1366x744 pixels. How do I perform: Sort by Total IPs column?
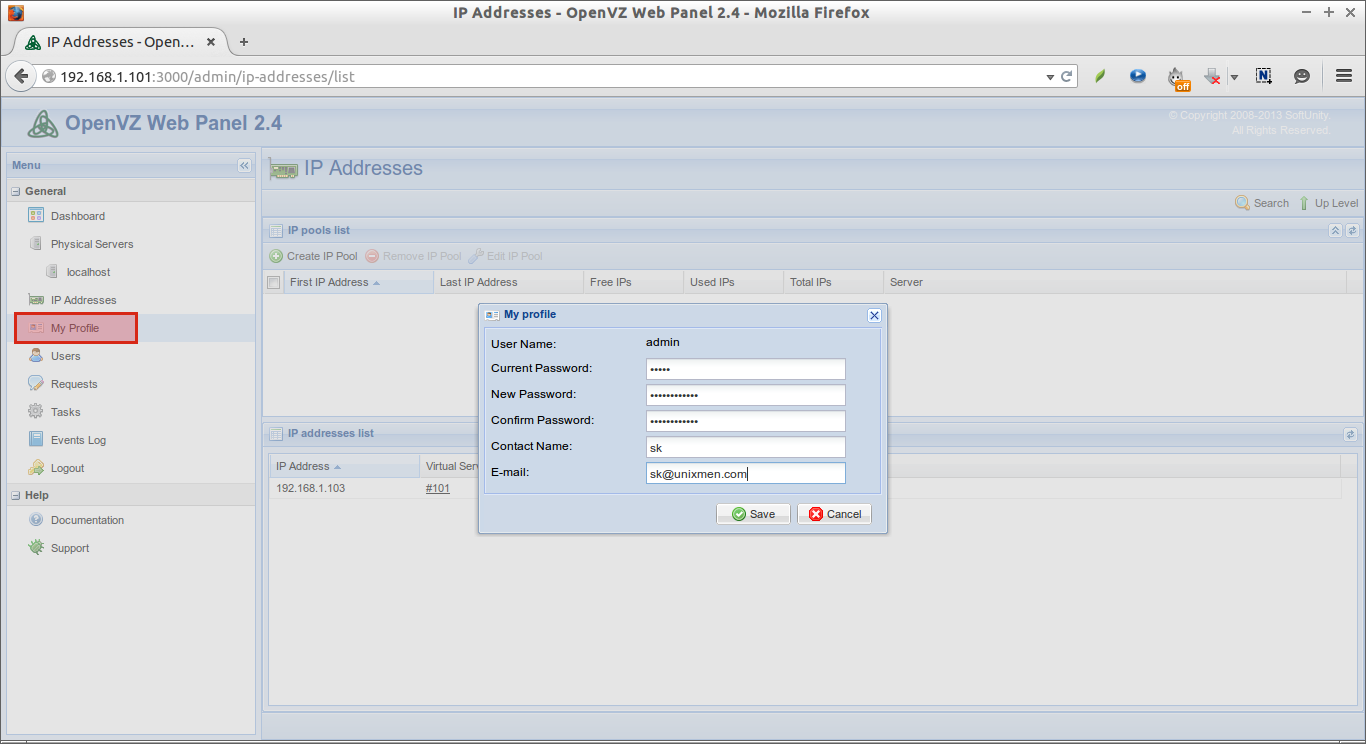[833, 282]
